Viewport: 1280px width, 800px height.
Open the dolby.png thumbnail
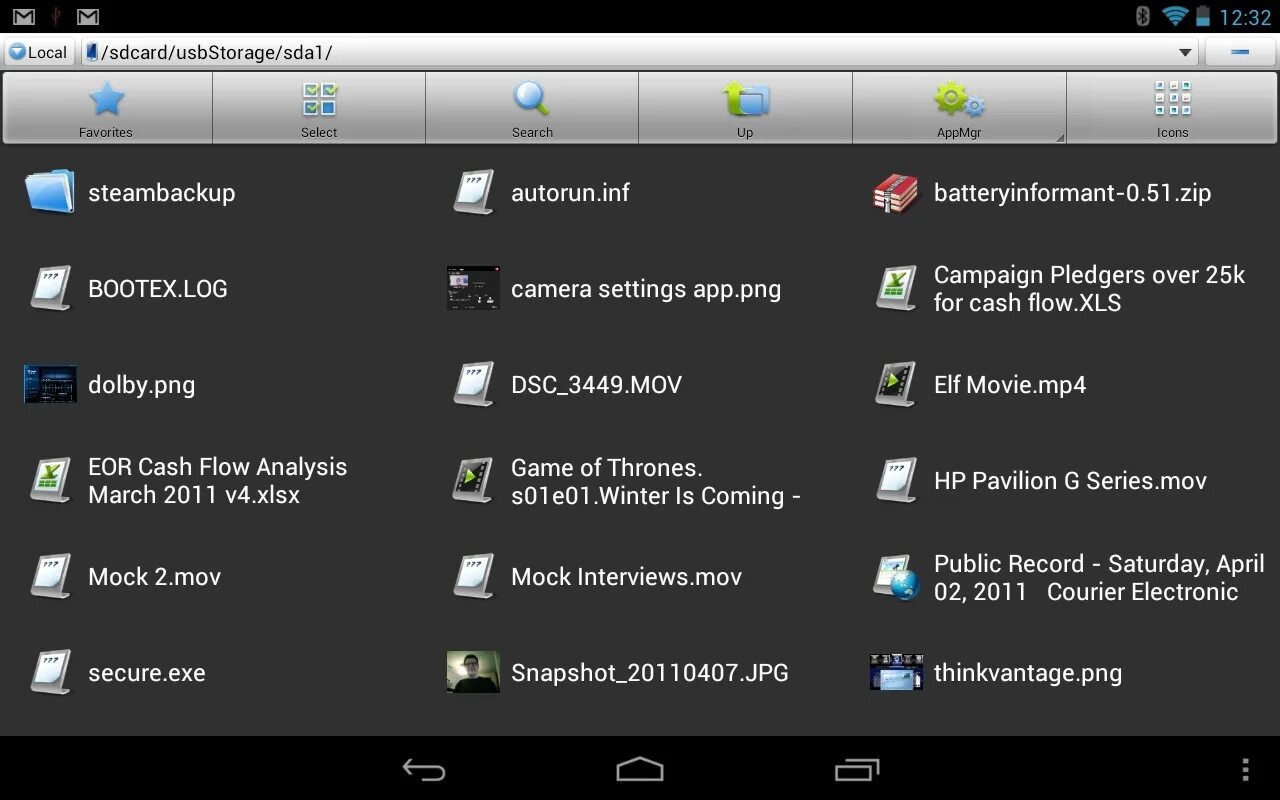(50, 384)
